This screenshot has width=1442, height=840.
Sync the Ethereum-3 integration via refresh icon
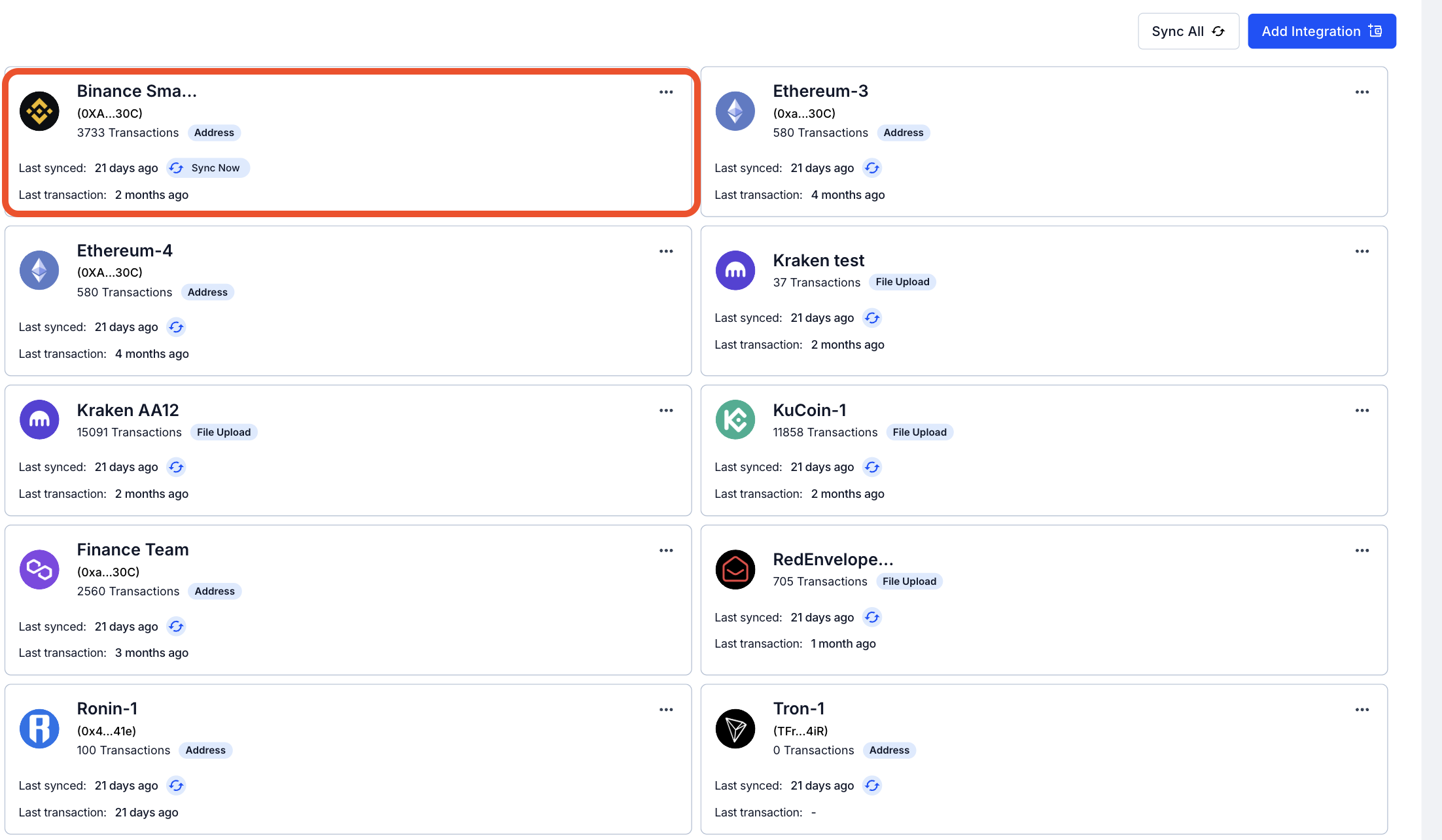pos(872,168)
